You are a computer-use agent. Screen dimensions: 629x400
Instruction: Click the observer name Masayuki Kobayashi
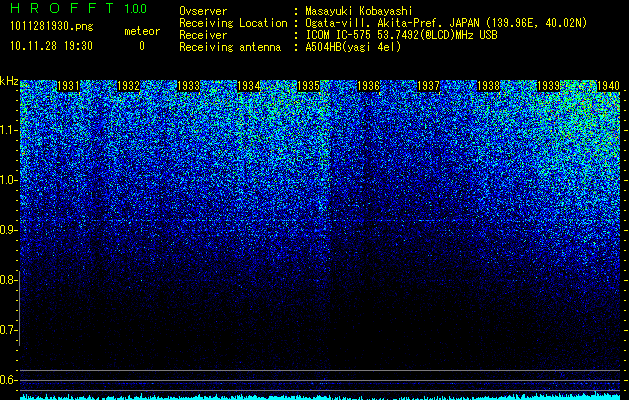[x=359, y=11]
